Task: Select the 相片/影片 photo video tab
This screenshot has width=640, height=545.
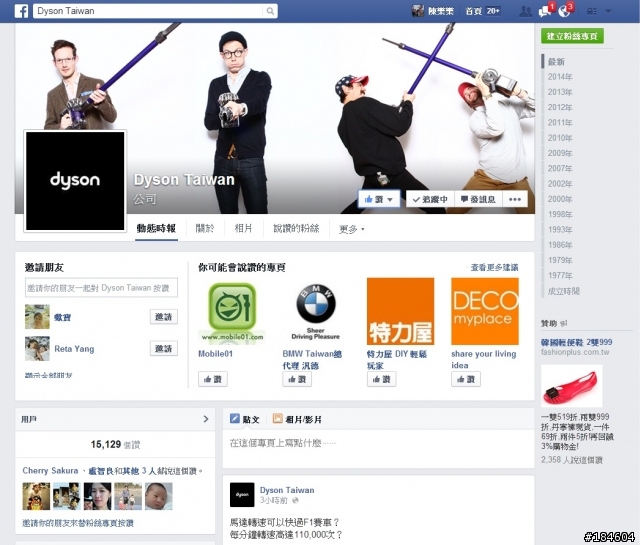Action: [297, 419]
